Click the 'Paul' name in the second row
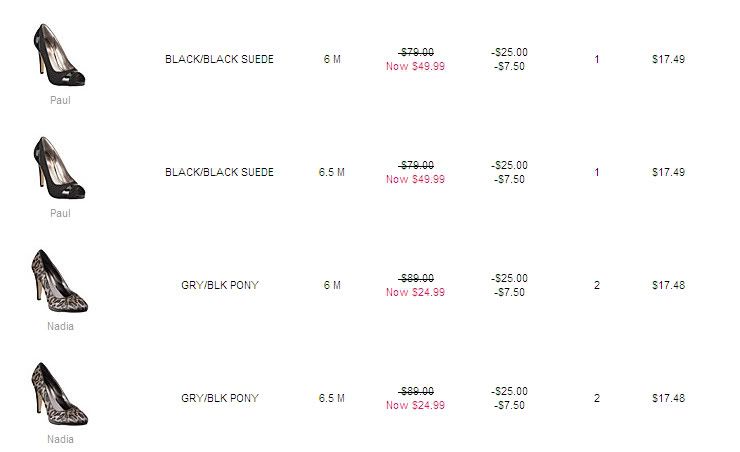The image size is (740, 452). click(60, 213)
